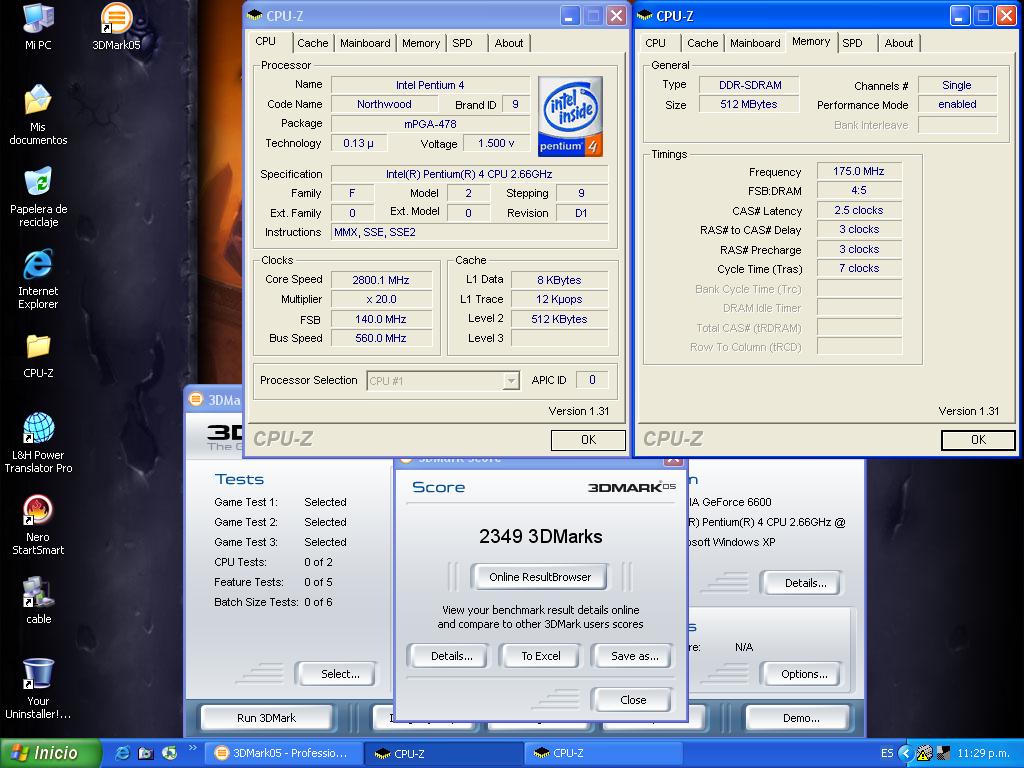Screen dimensions: 1024x768
Task: Open the Mainboard tab in left CPU-Z window
Action: (x=365, y=43)
